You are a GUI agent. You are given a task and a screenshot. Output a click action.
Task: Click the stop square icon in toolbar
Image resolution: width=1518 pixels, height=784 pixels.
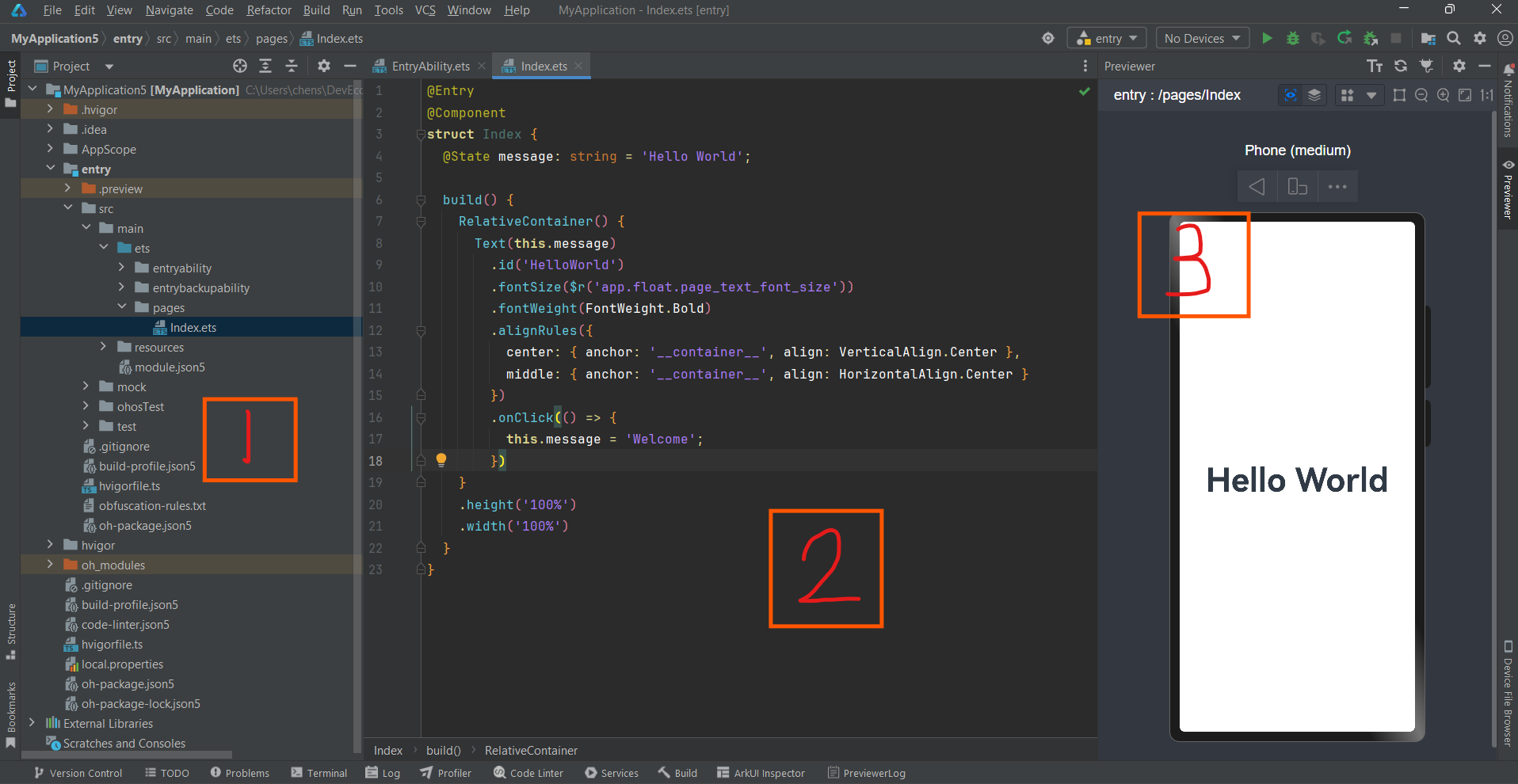coord(1396,38)
